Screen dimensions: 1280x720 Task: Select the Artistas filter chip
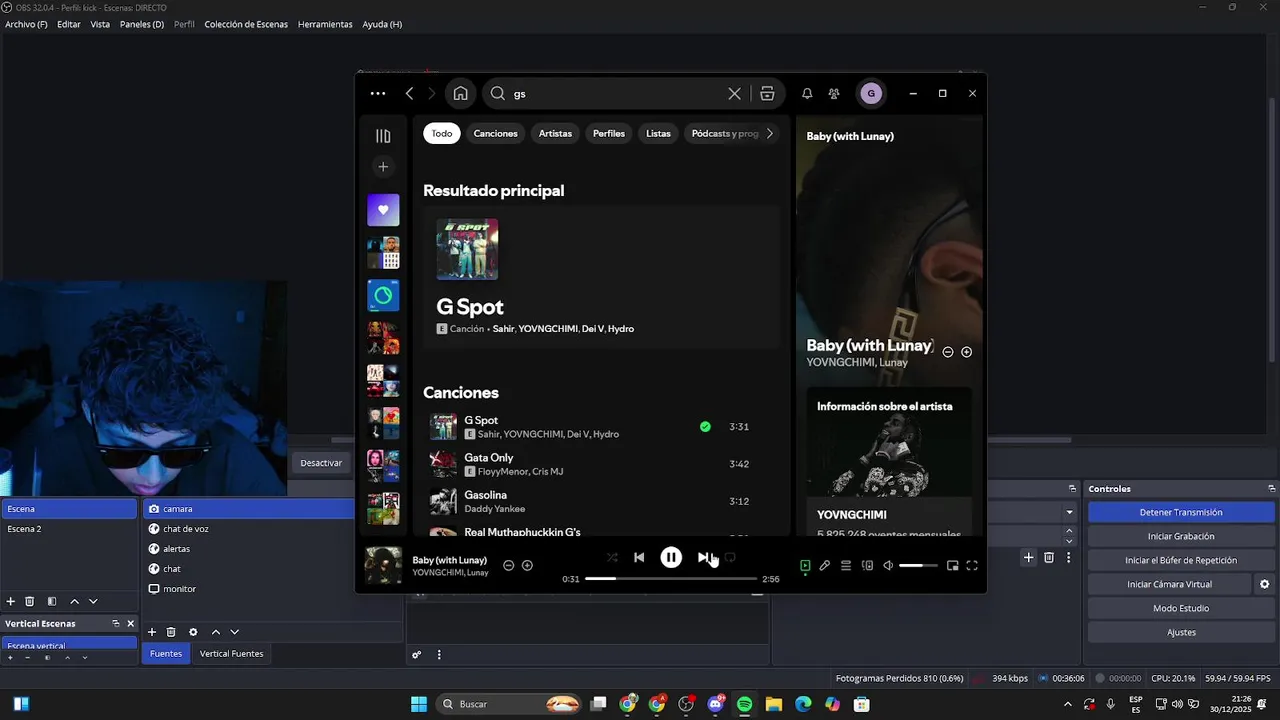click(555, 133)
